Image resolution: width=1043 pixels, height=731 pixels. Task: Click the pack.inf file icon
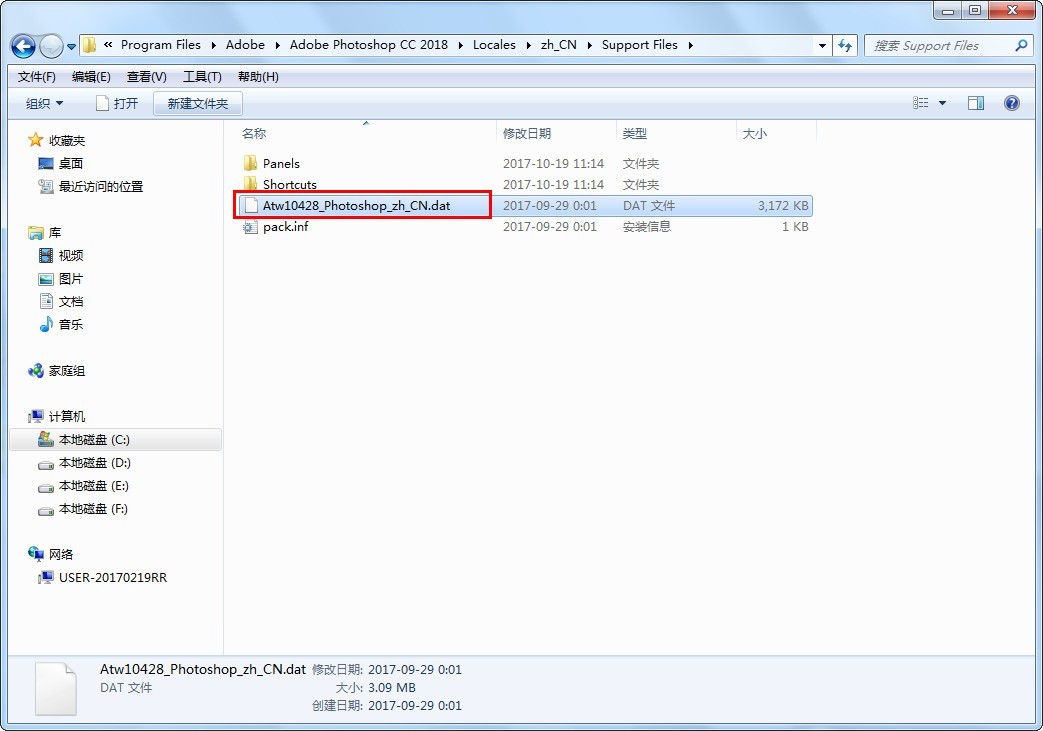250,227
